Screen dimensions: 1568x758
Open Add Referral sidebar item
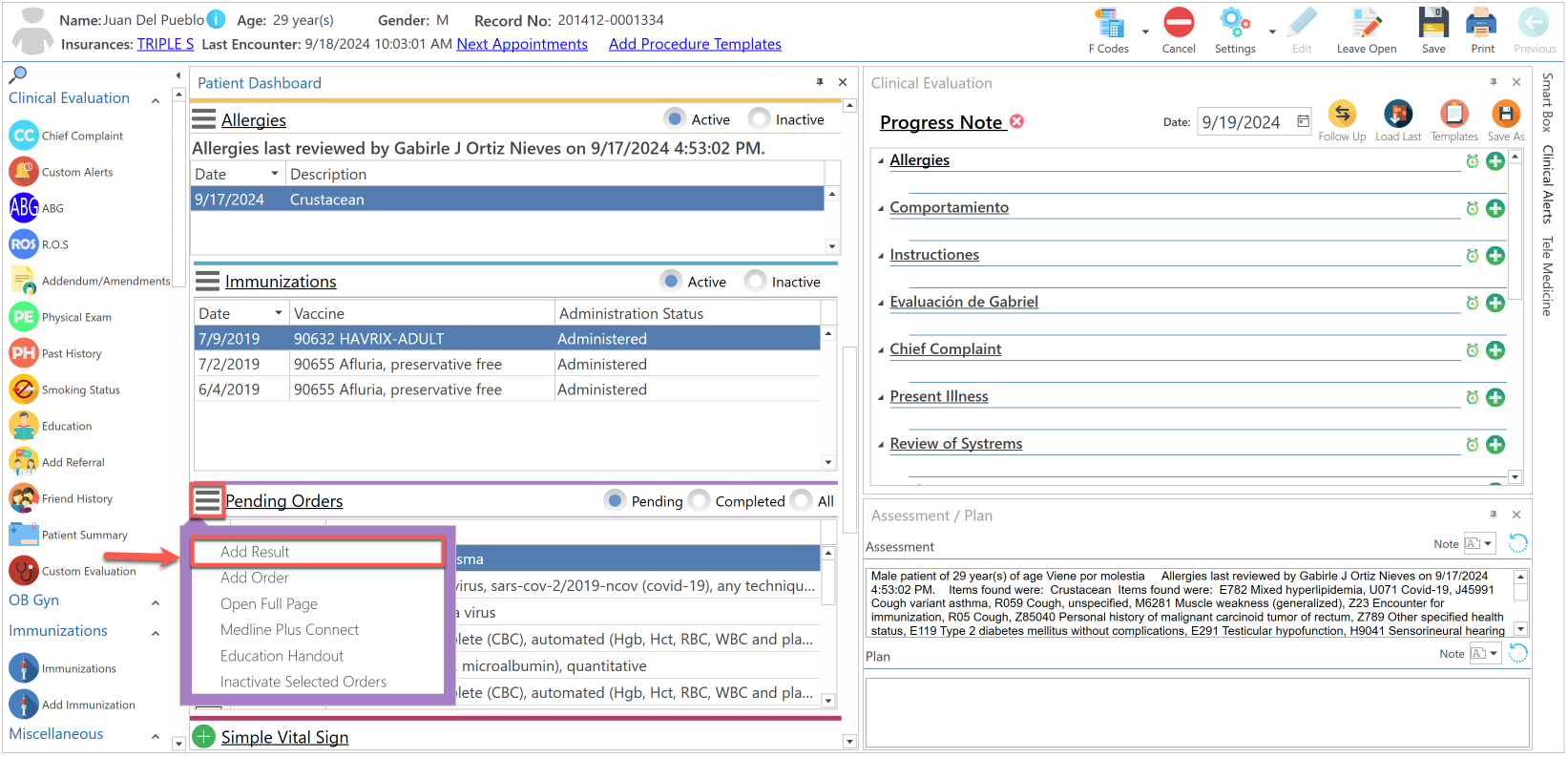click(57, 462)
